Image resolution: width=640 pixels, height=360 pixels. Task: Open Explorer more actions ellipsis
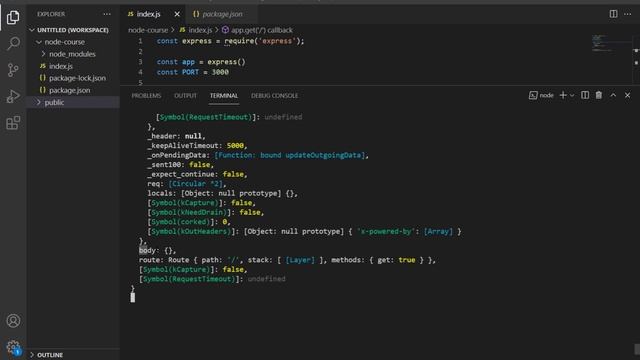[107, 14]
